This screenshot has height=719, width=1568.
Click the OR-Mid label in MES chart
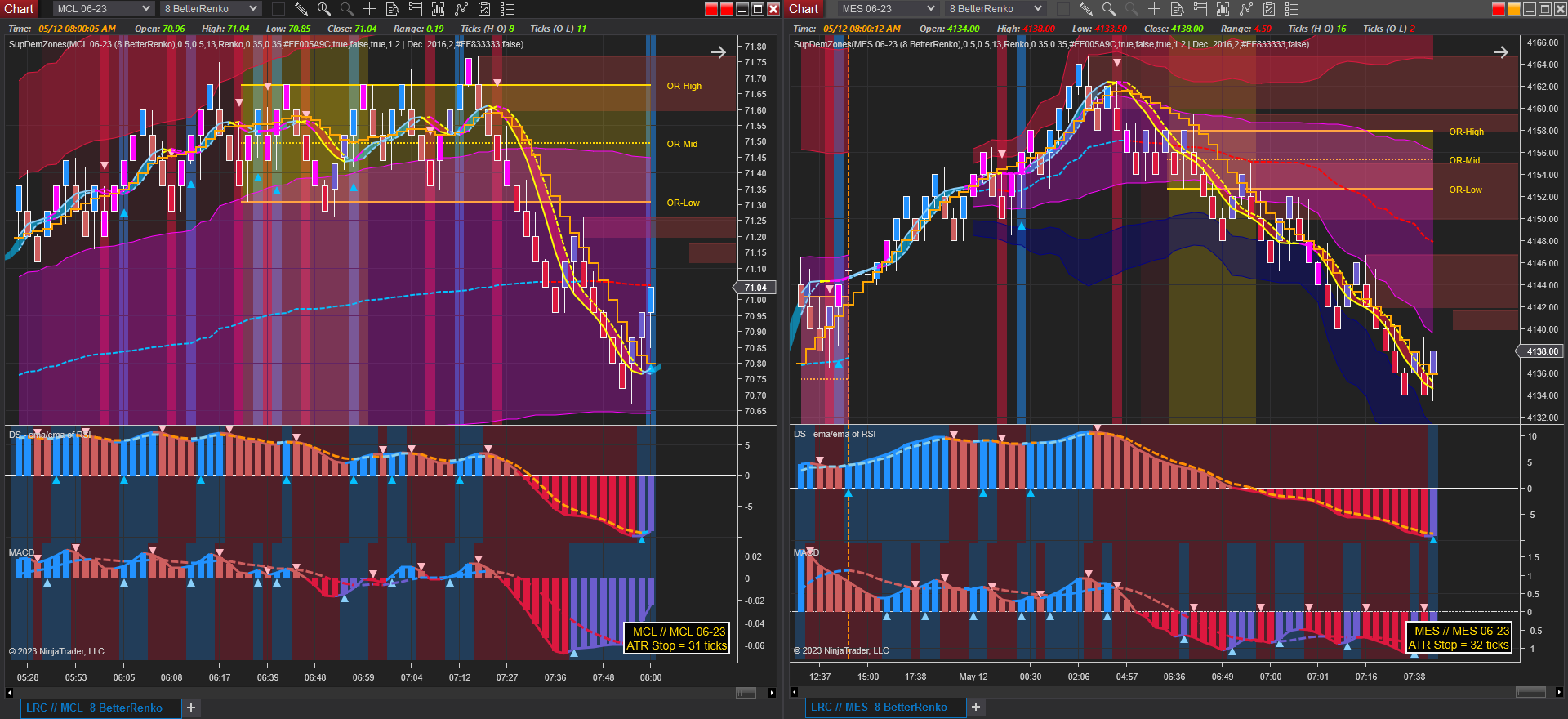click(1464, 160)
